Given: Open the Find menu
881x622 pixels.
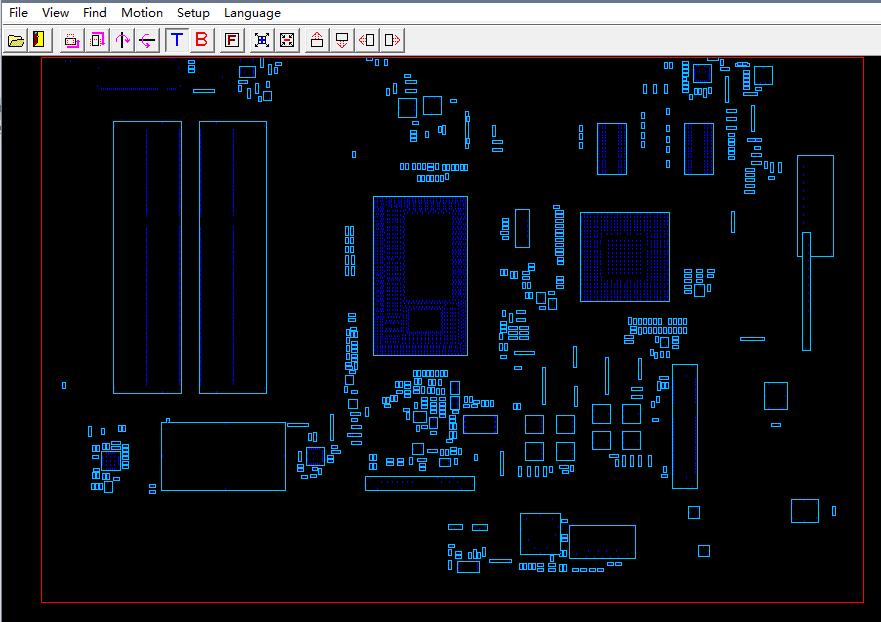Looking at the screenshot, I should pyautogui.click(x=94, y=12).
